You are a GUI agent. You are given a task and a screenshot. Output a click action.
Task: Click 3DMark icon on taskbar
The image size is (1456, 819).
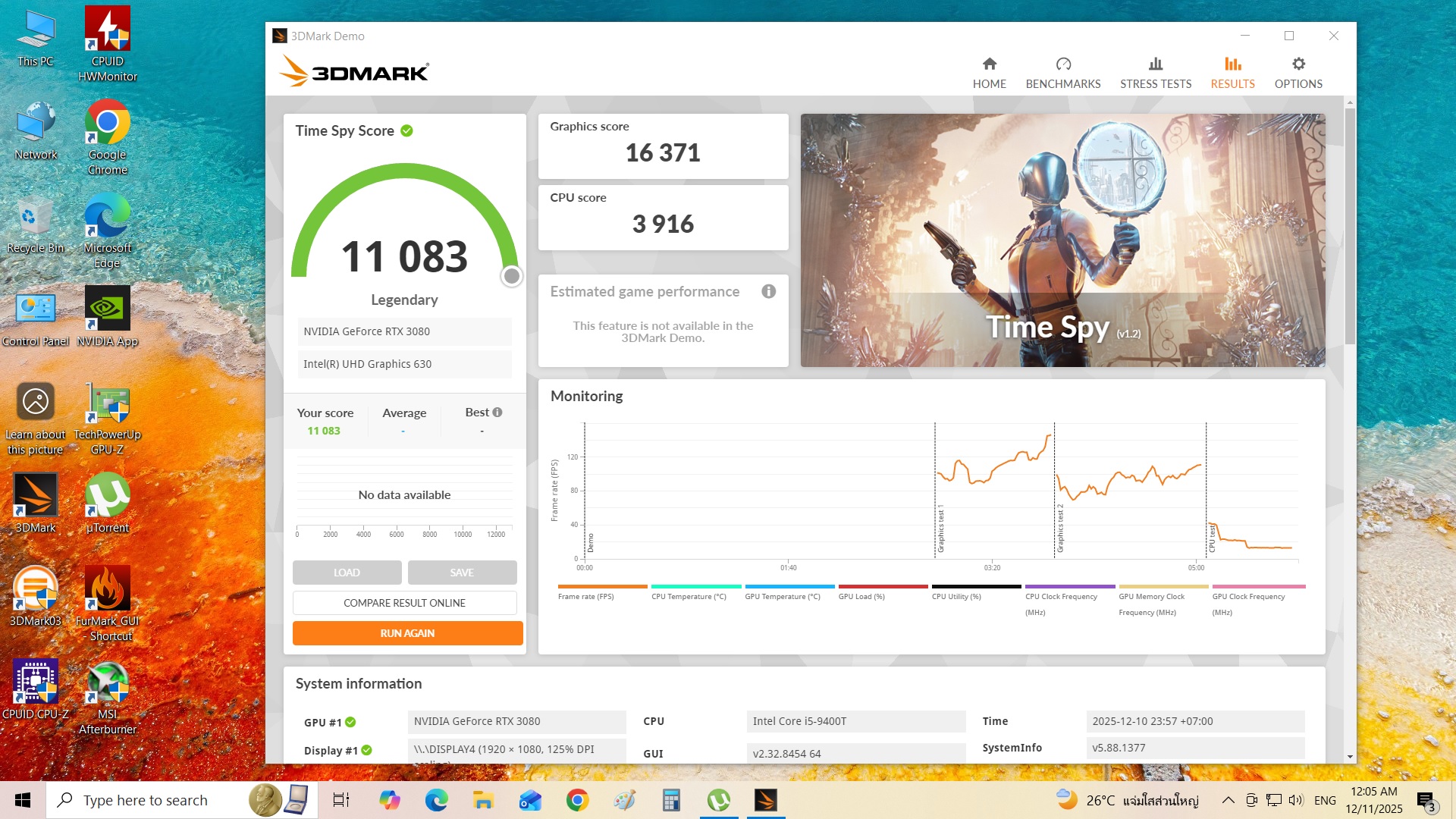click(x=765, y=800)
